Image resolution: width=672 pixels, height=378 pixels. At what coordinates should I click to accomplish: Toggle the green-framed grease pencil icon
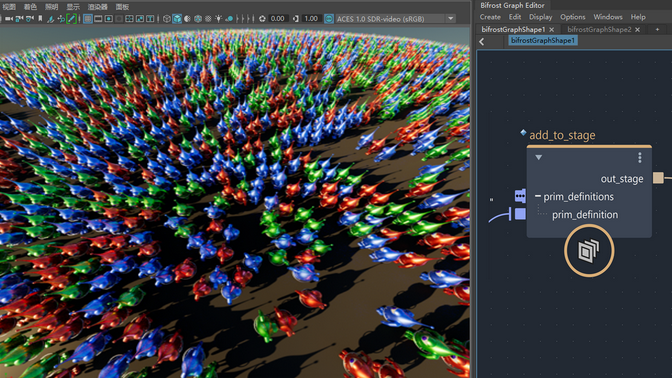[72, 19]
